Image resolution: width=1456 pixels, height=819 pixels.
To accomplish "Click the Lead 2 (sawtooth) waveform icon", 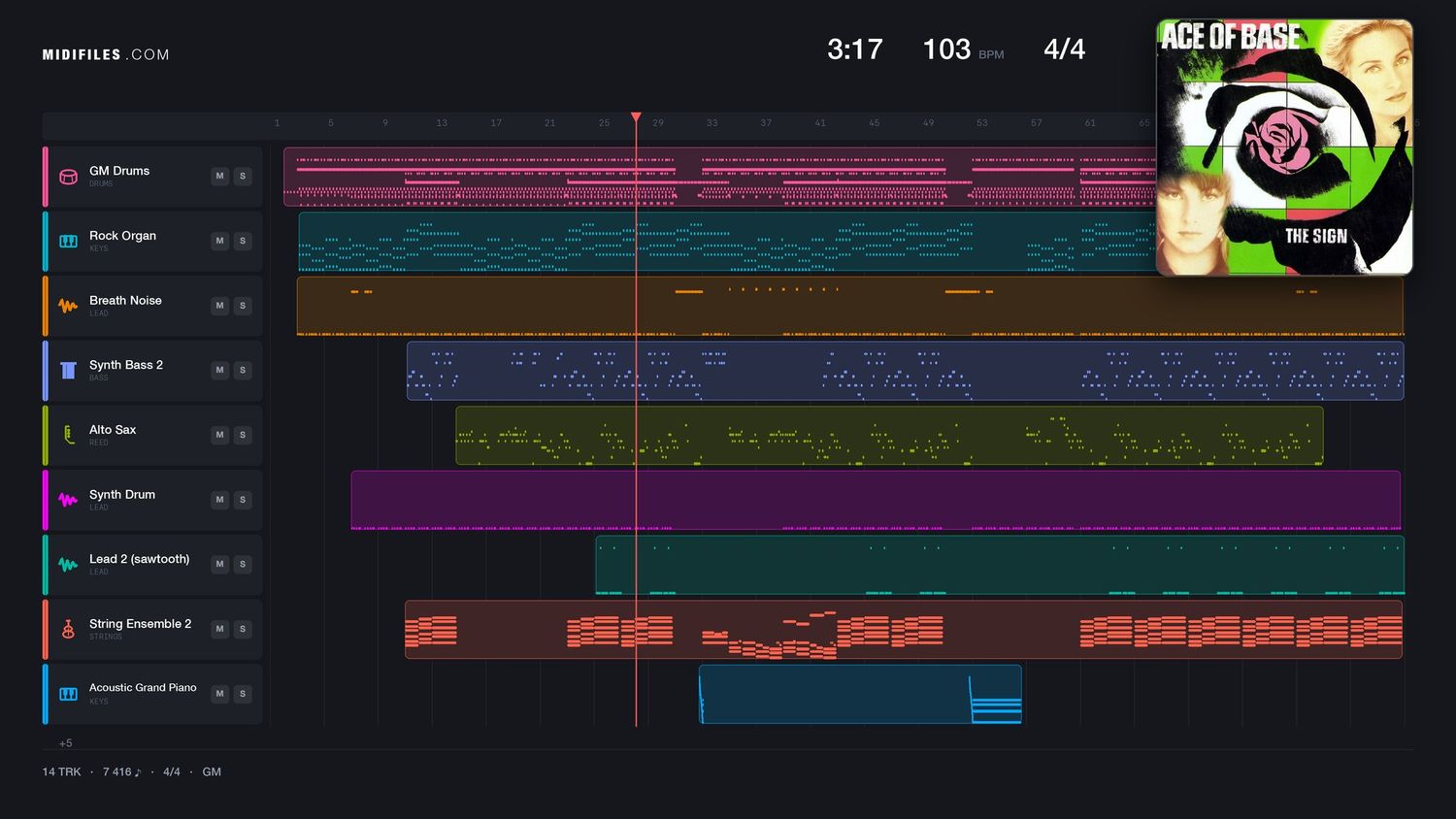I will (x=68, y=564).
